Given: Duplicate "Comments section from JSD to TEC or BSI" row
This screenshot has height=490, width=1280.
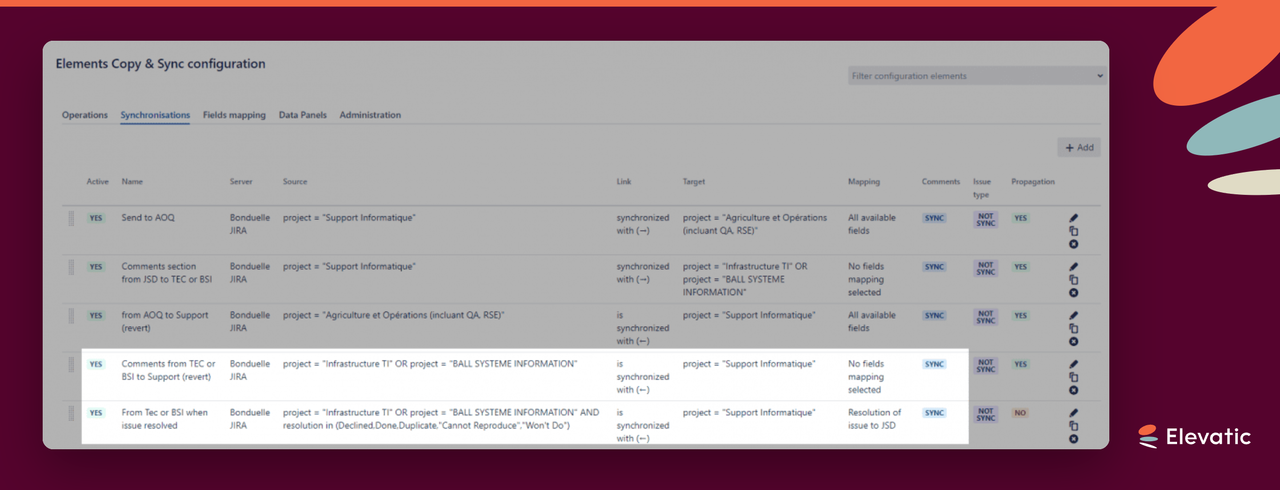Looking at the screenshot, I should 1073,280.
